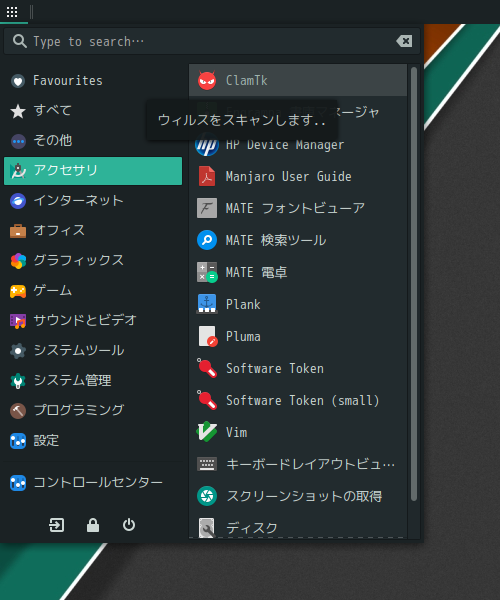
Task: Click the プログラミング hammer icon
Action: [x=18, y=411]
